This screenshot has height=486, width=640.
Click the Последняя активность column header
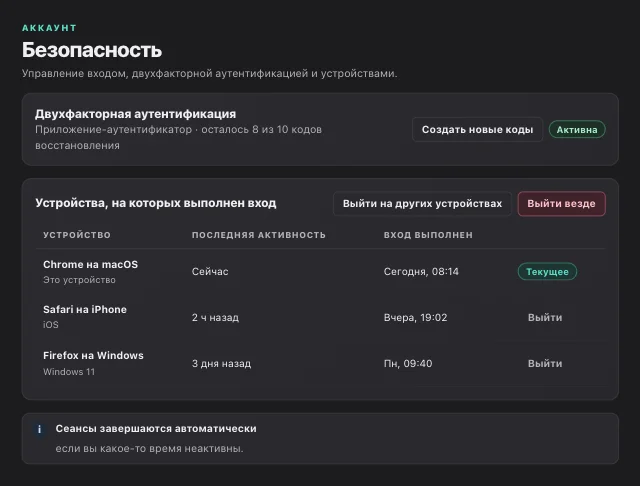pyautogui.click(x=258, y=235)
